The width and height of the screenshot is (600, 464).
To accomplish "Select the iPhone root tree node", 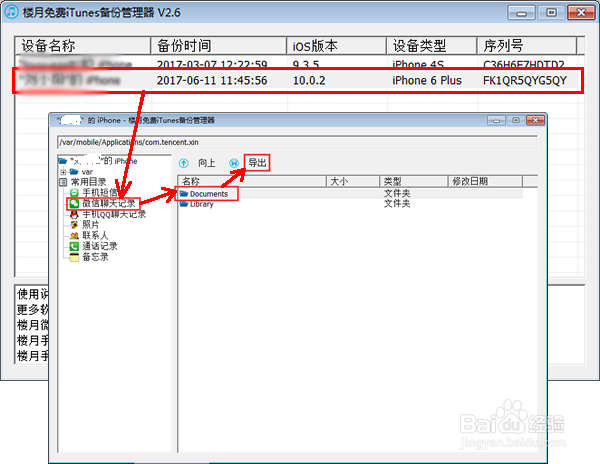I will (x=98, y=161).
